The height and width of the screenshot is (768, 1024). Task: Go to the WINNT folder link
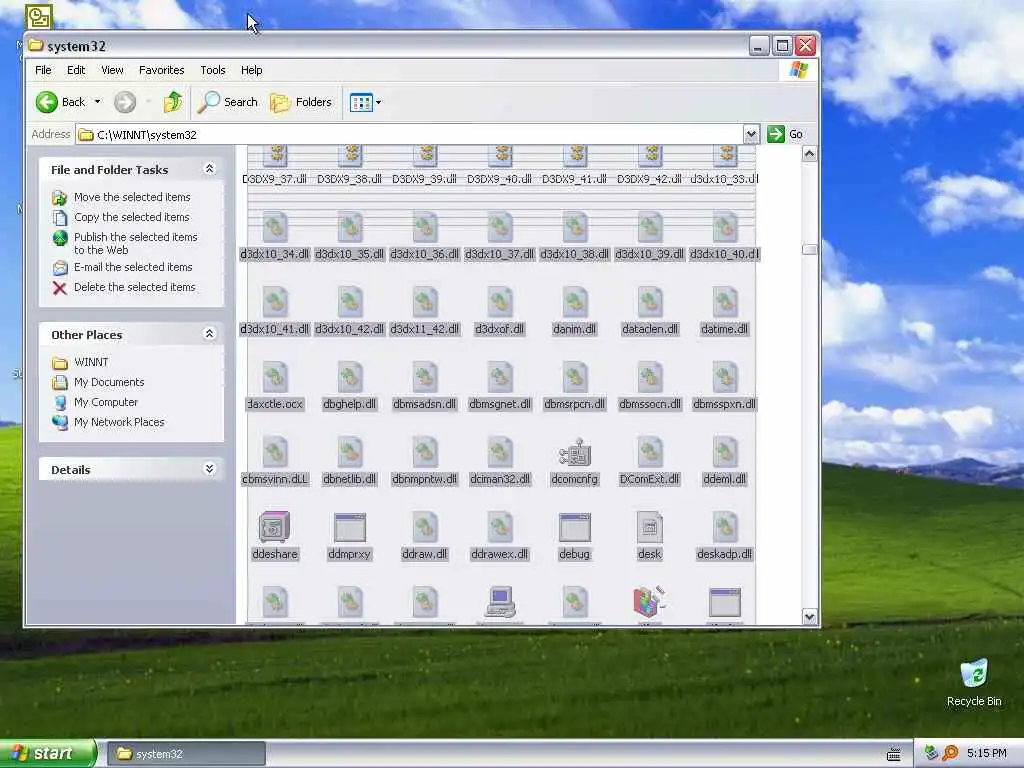coord(91,362)
